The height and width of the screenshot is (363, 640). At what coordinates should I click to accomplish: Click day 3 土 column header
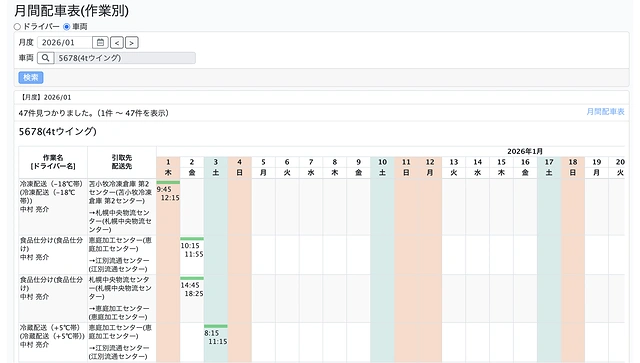216,167
